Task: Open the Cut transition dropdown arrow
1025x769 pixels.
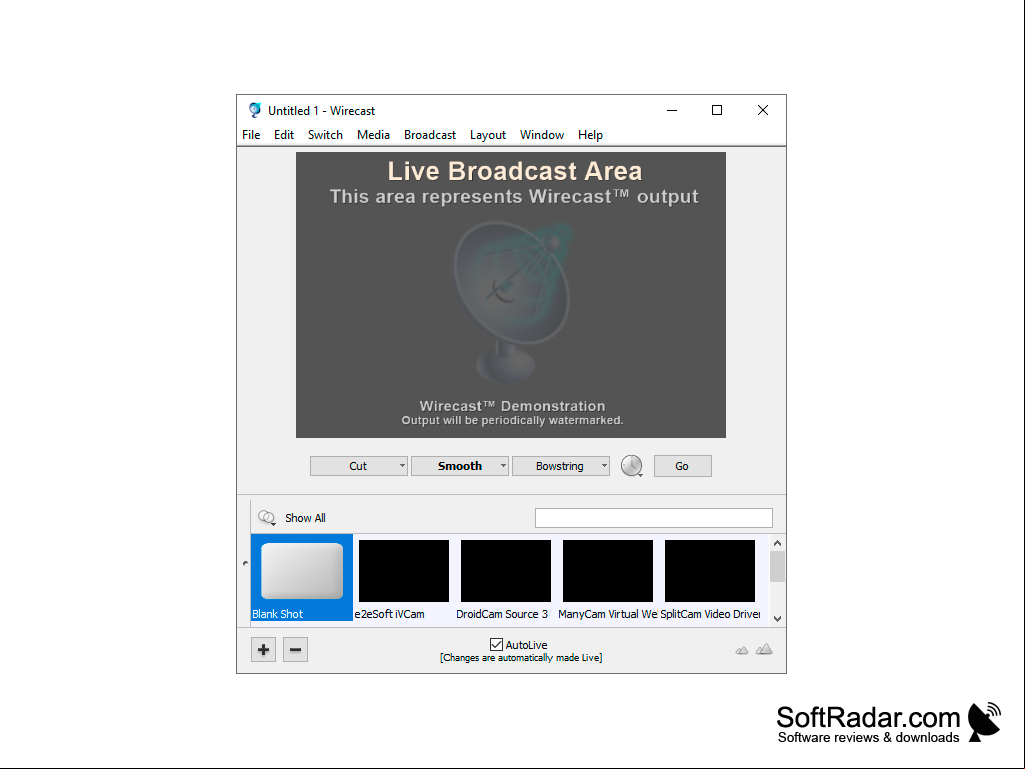Action: tap(402, 466)
